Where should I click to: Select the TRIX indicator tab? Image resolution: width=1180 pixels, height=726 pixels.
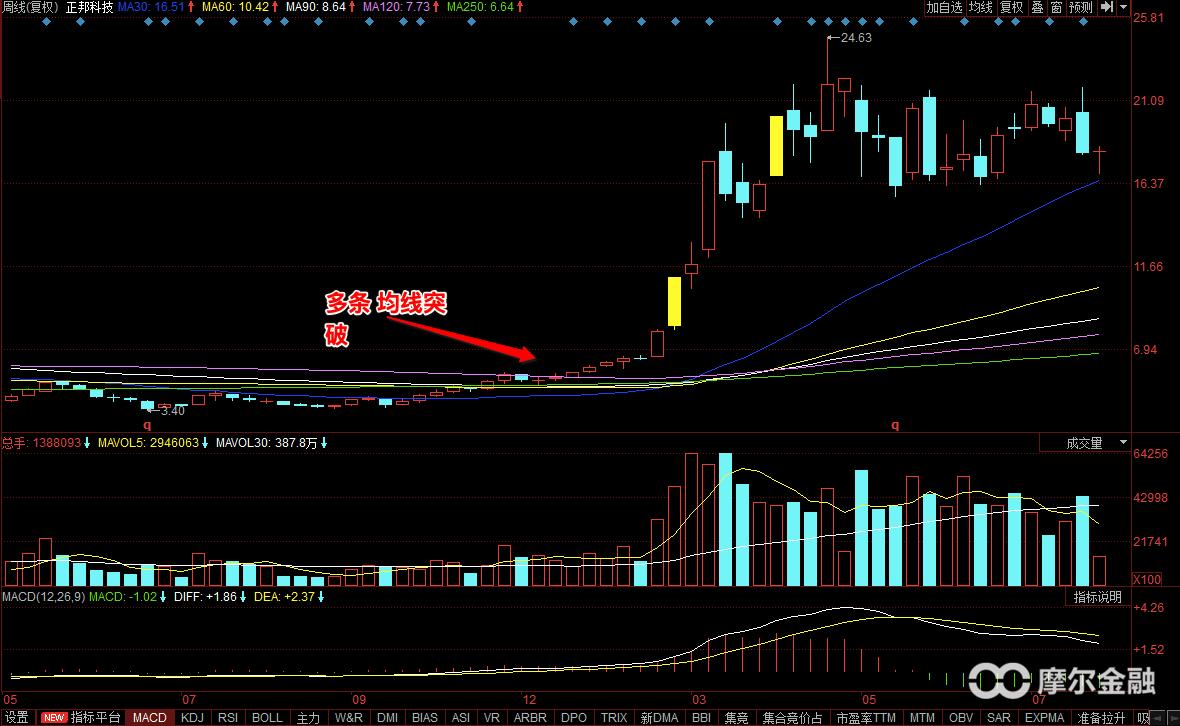click(x=614, y=718)
